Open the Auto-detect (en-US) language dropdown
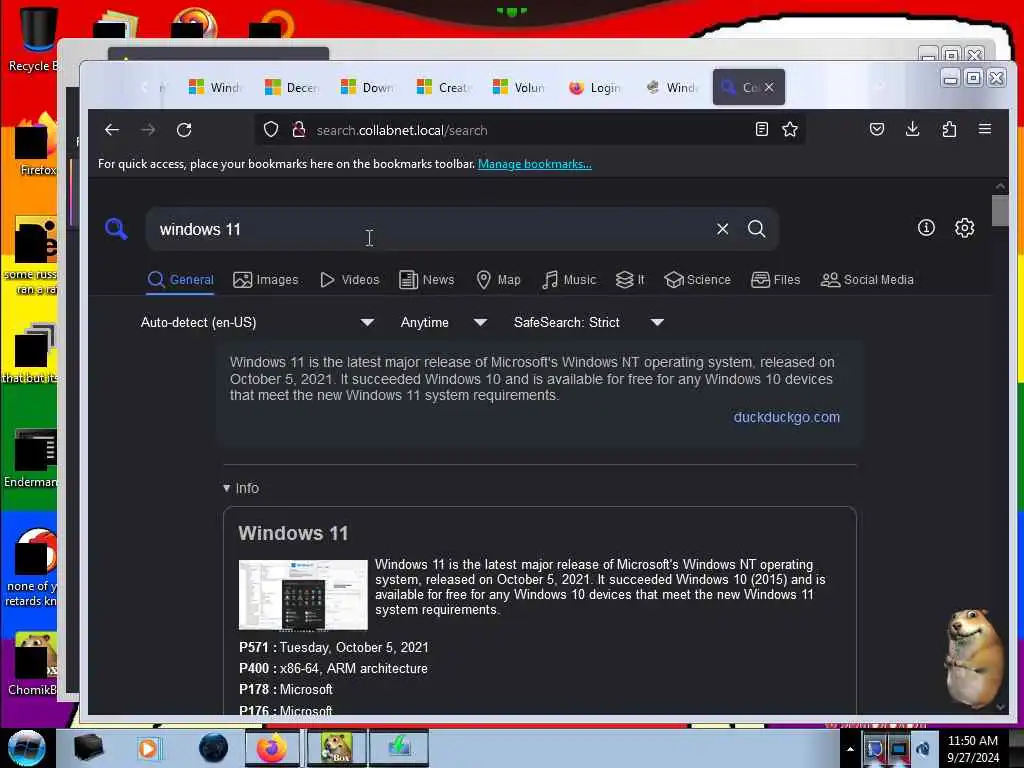Screen dimensions: 1024x768 [x=257, y=322]
